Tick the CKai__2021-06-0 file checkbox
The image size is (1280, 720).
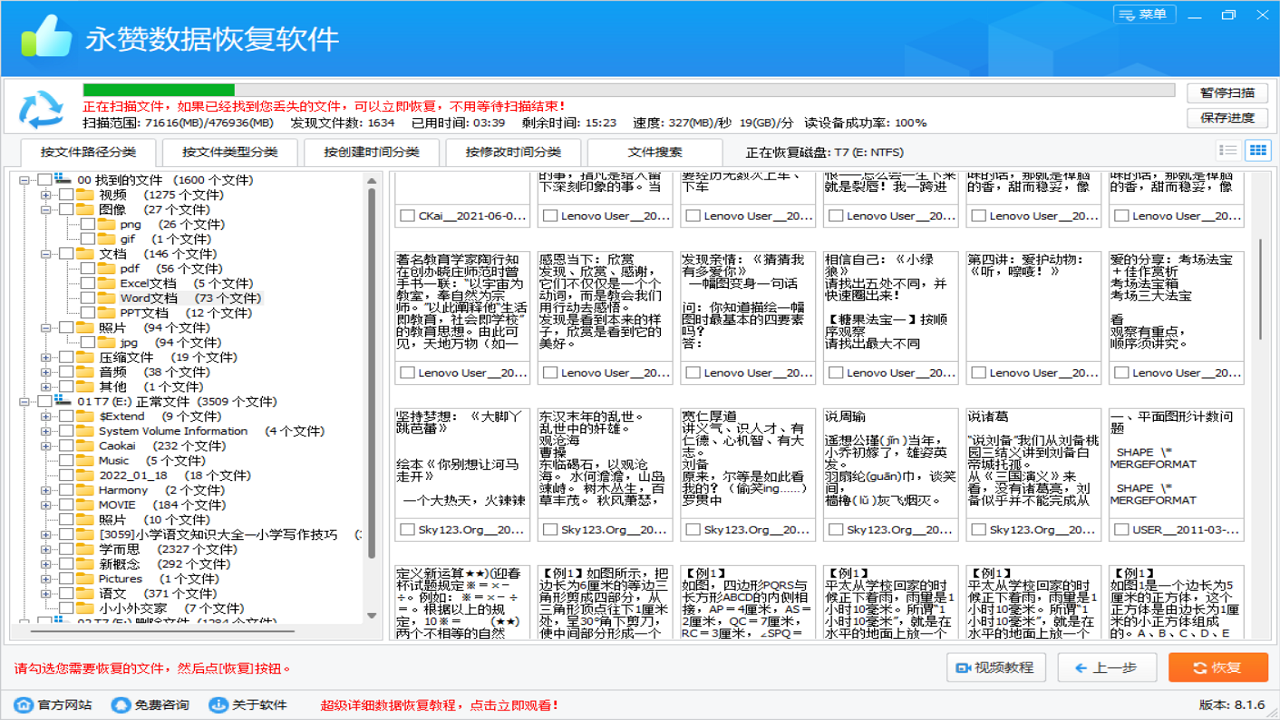point(407,216)
